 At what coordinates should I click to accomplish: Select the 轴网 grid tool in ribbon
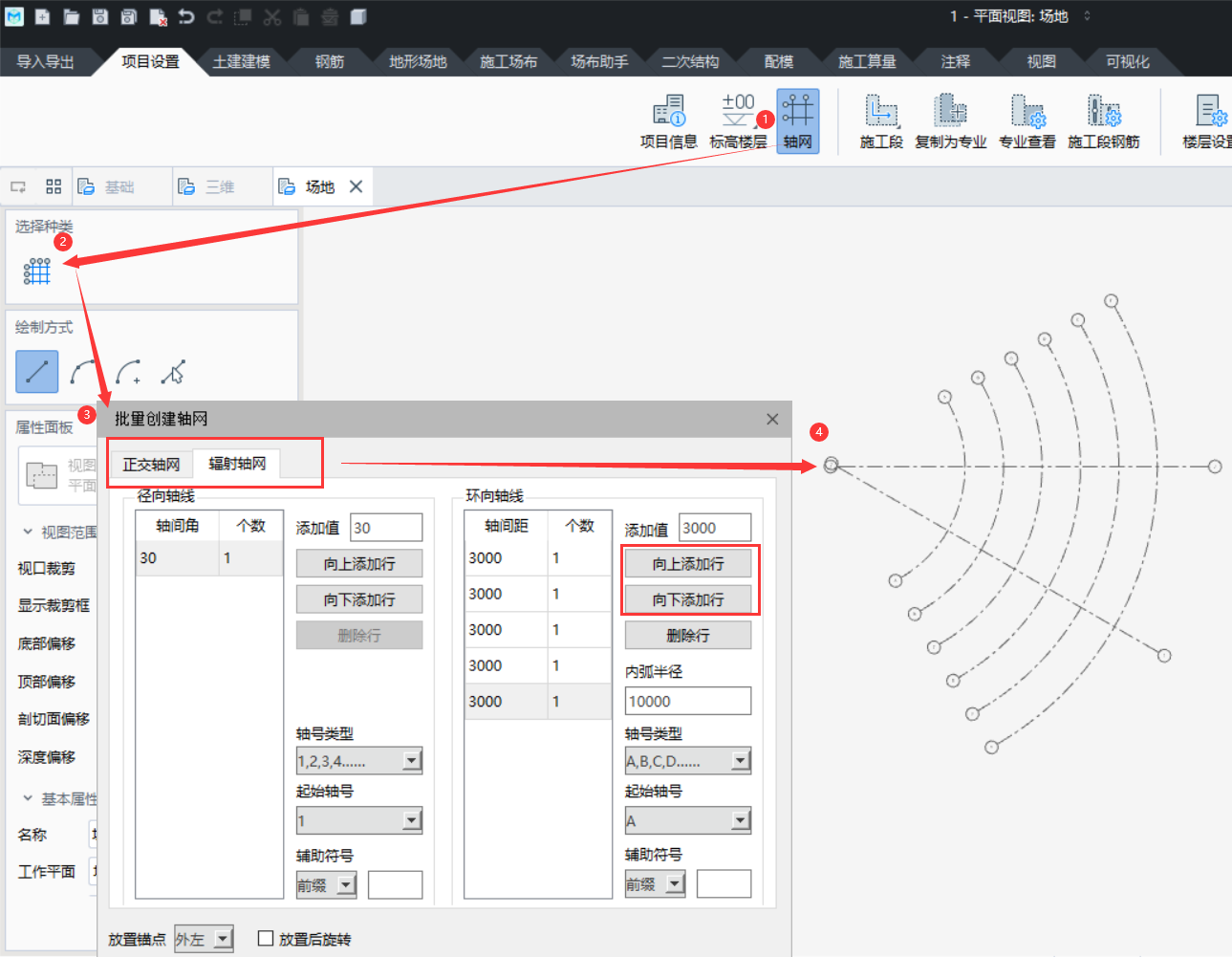tap(797, 121)
